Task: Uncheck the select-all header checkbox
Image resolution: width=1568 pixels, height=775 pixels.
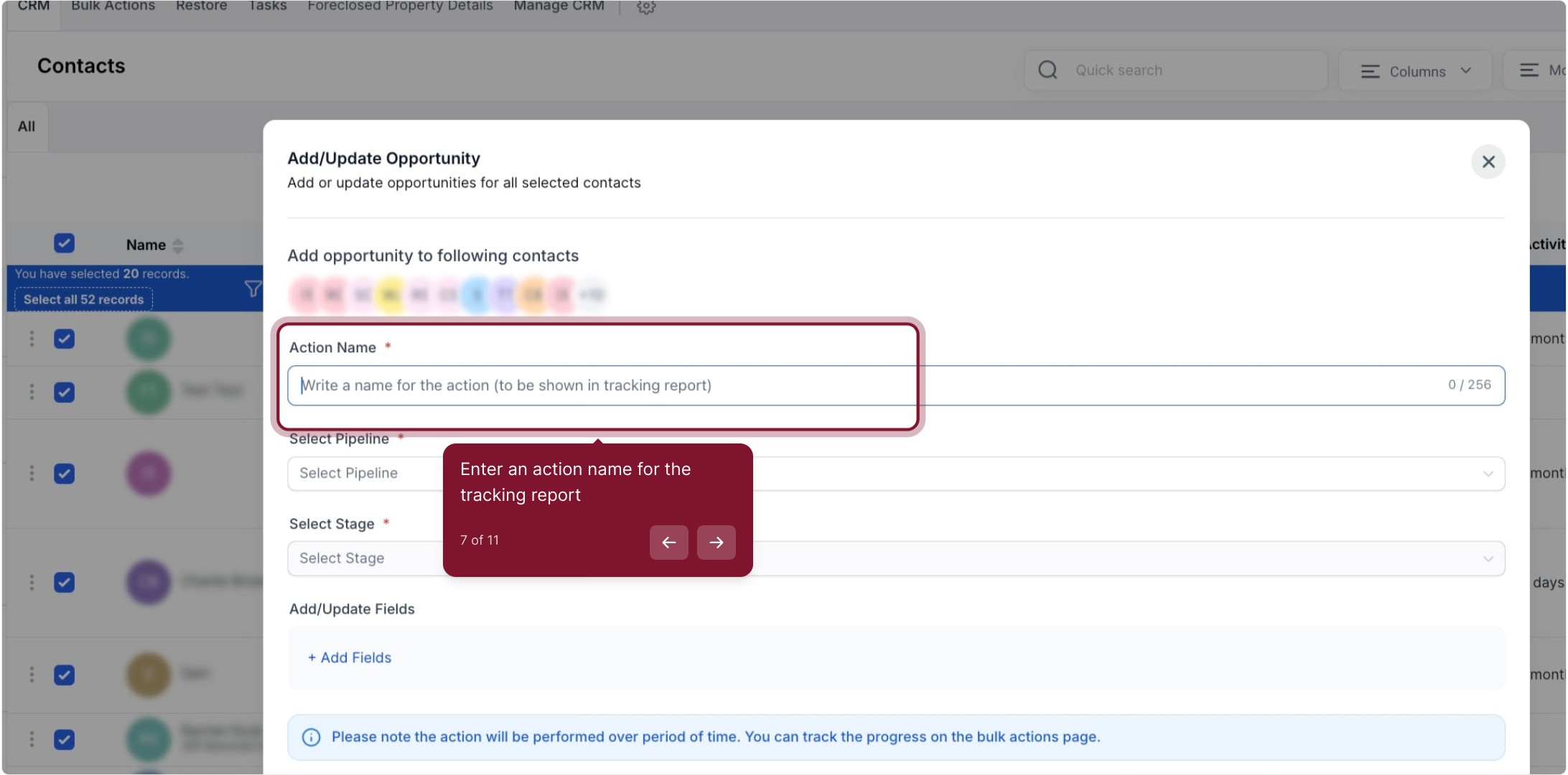Action: [64, 243]
